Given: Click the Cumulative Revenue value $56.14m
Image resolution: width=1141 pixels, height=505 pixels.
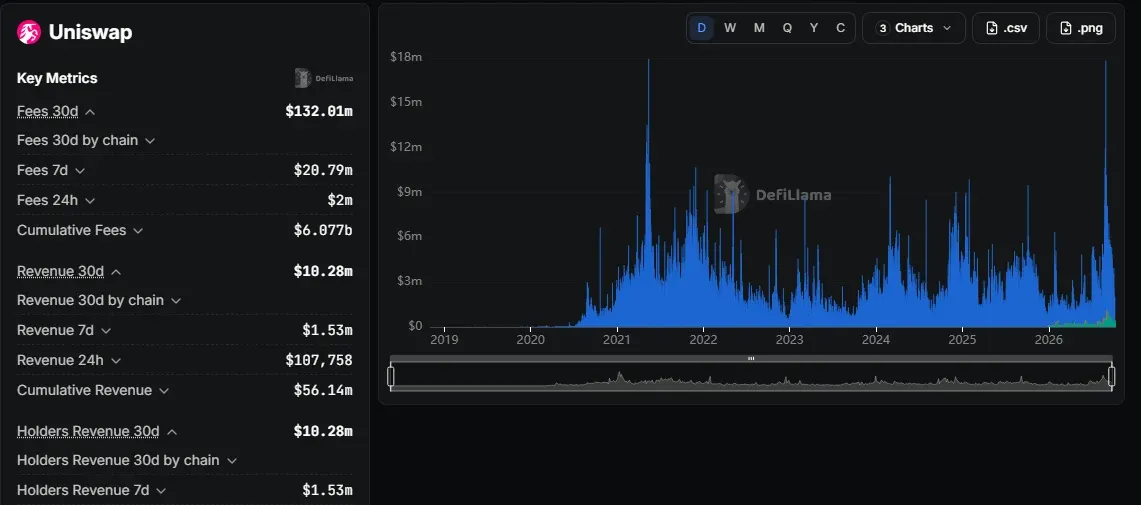Looking at the screenshot, I should click(323, 391).
